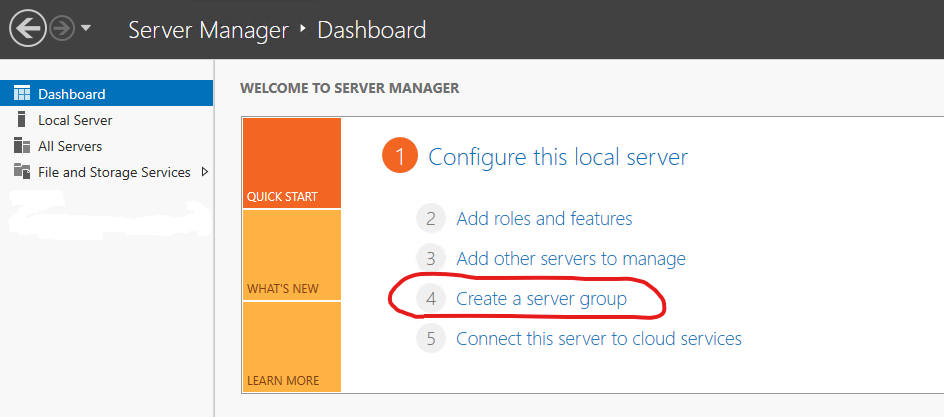Open All Servers in the sidebar
944x417 pixels.
coord(107,146)
